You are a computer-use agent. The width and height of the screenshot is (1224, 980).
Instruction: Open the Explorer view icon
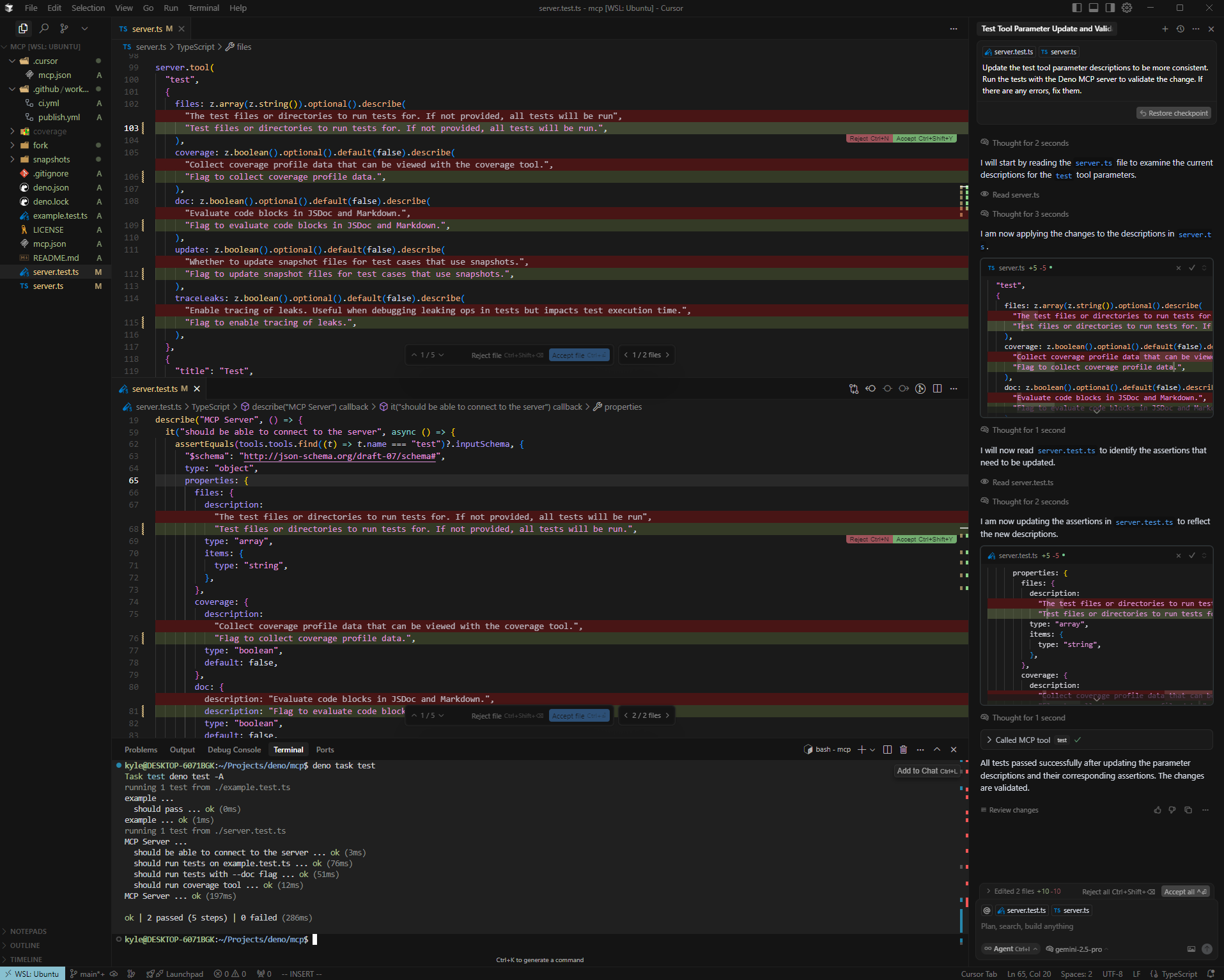[x=23, y=28]
